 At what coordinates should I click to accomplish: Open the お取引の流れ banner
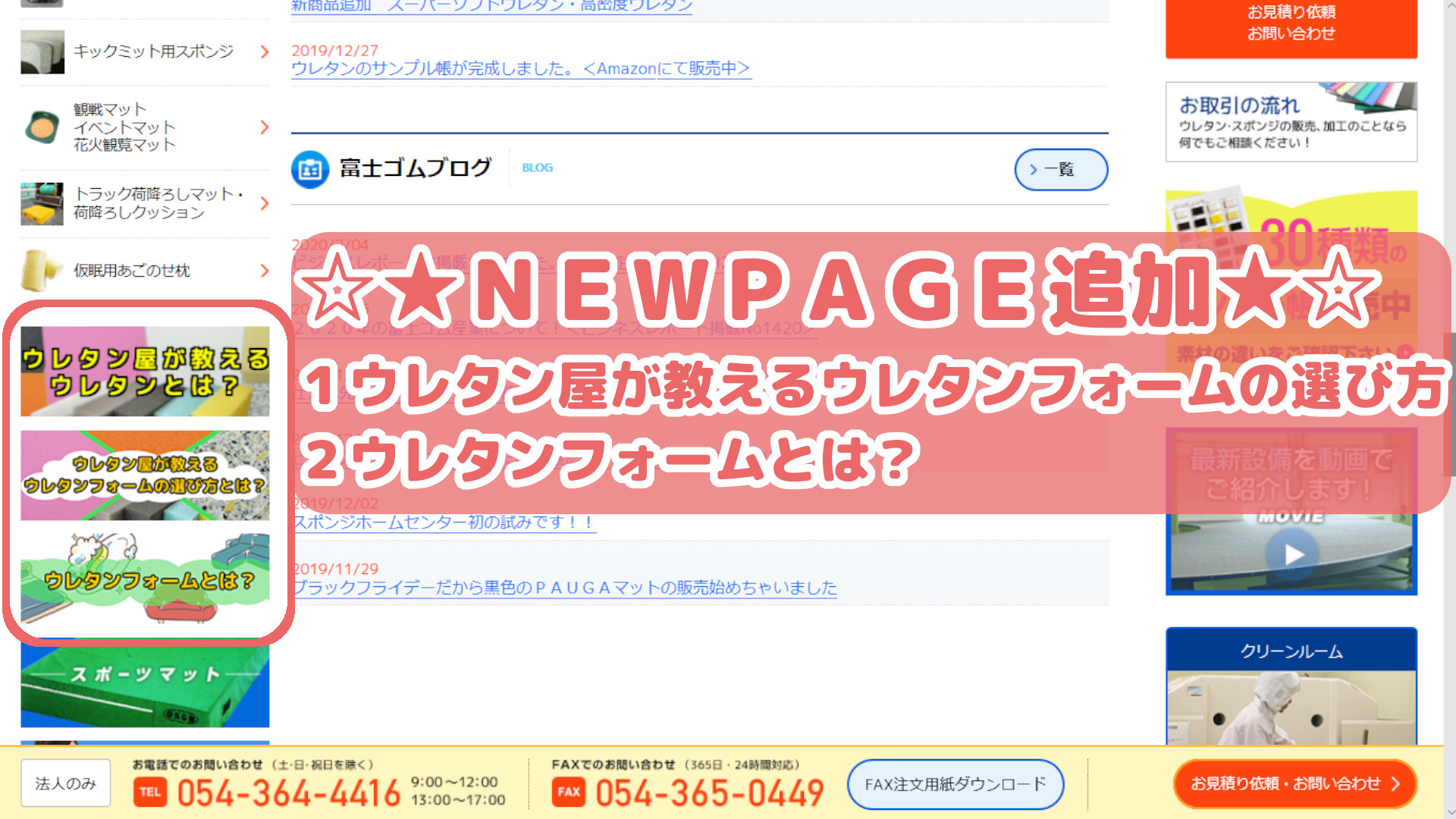pyautogui.click(x=1291, y=122)
